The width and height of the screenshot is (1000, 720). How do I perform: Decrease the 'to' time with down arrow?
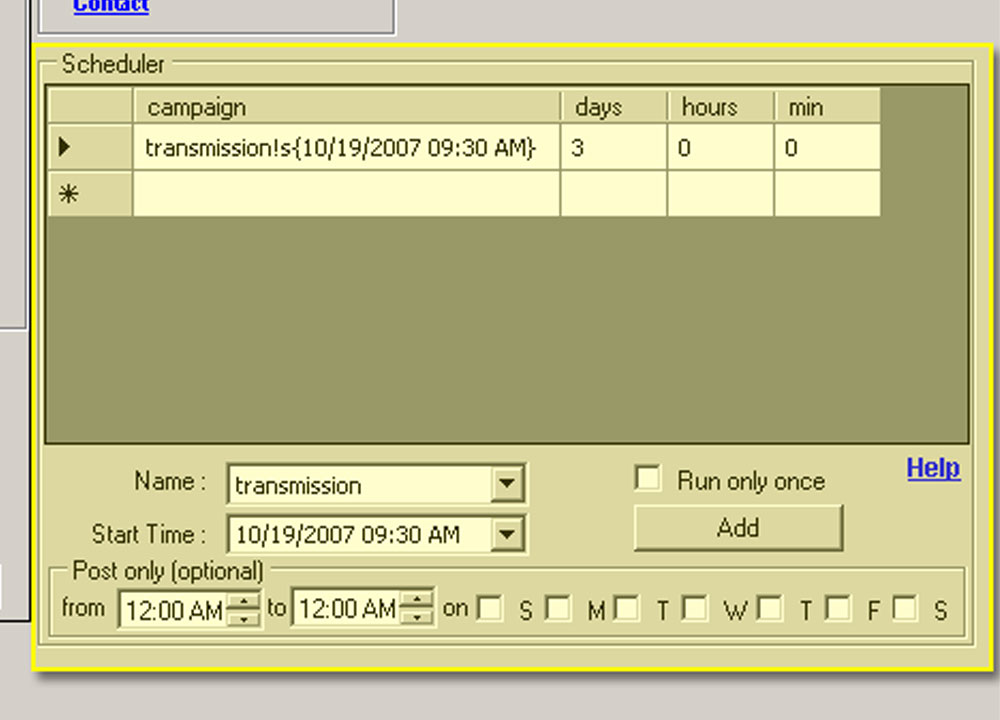coord(417,618)
